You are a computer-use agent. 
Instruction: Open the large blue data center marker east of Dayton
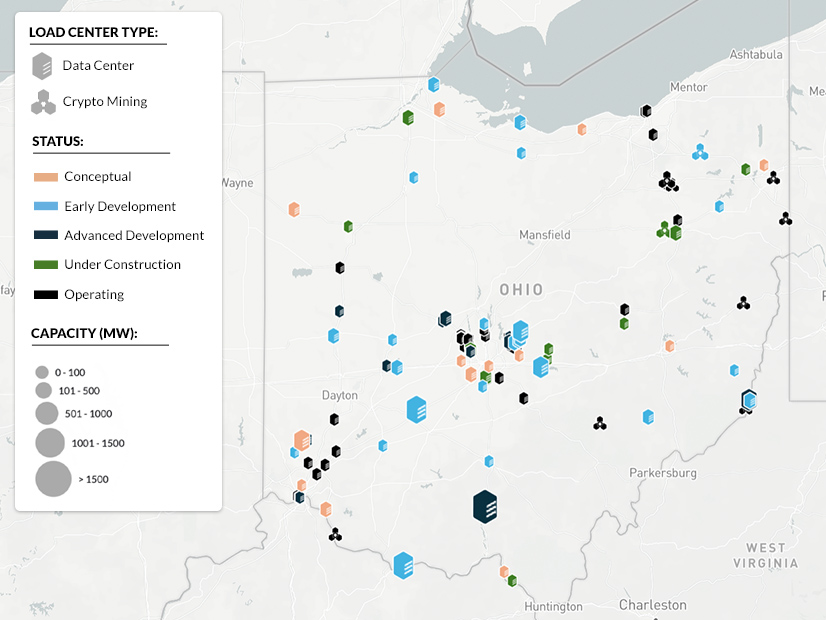(416, 410)
